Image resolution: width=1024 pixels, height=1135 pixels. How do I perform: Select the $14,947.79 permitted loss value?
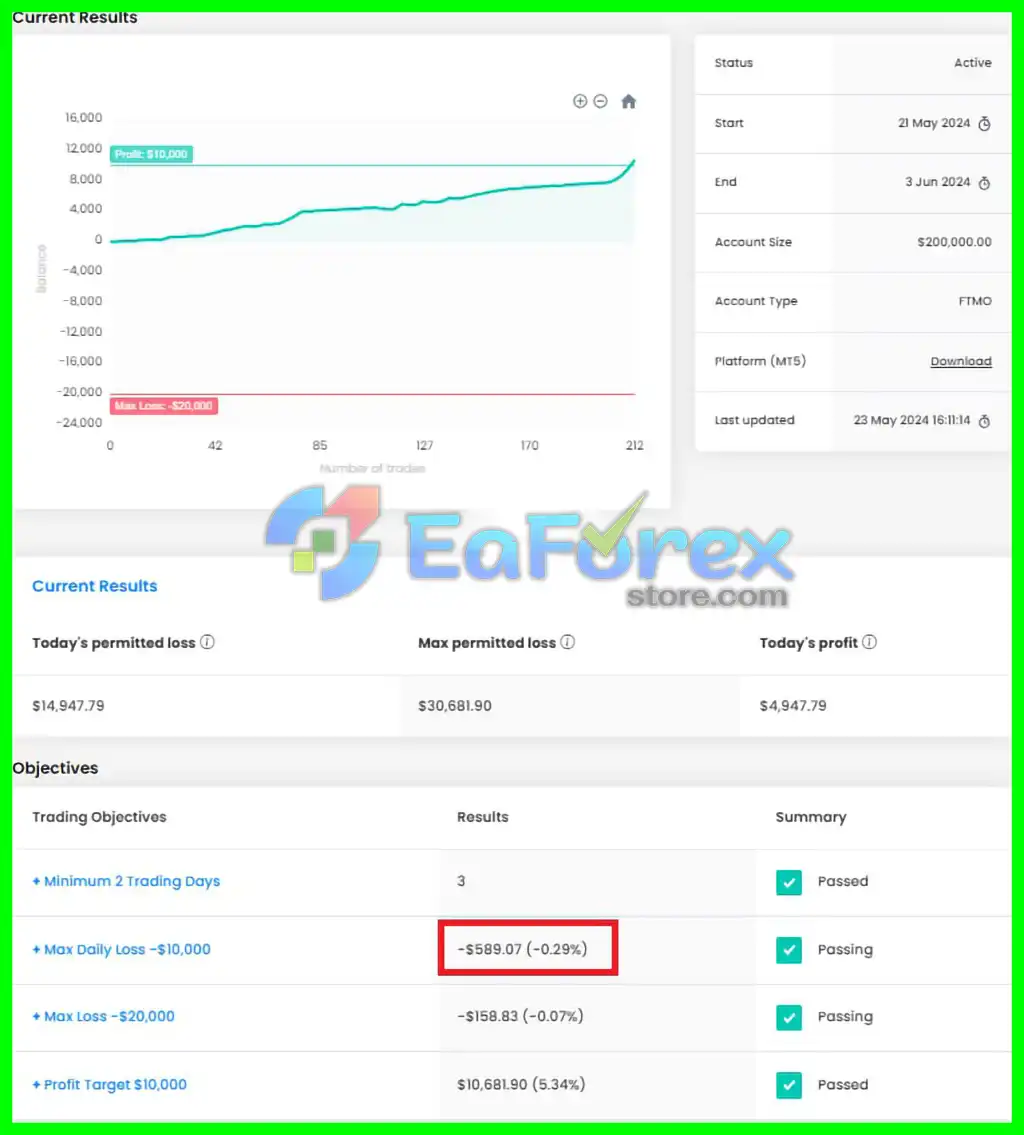68,706
